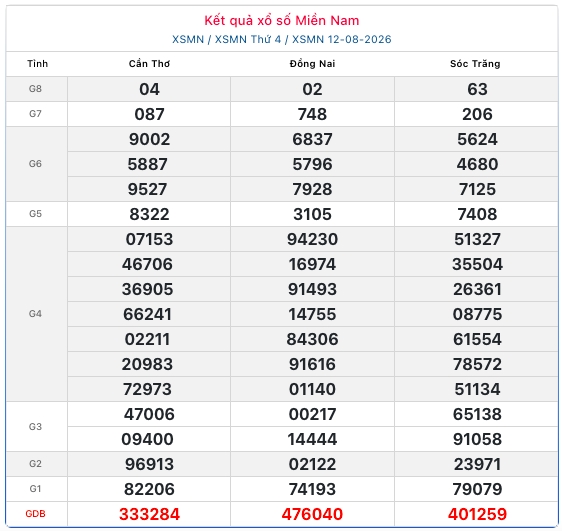
Task: Select G4 number 26361
Action: pos(477,289)
